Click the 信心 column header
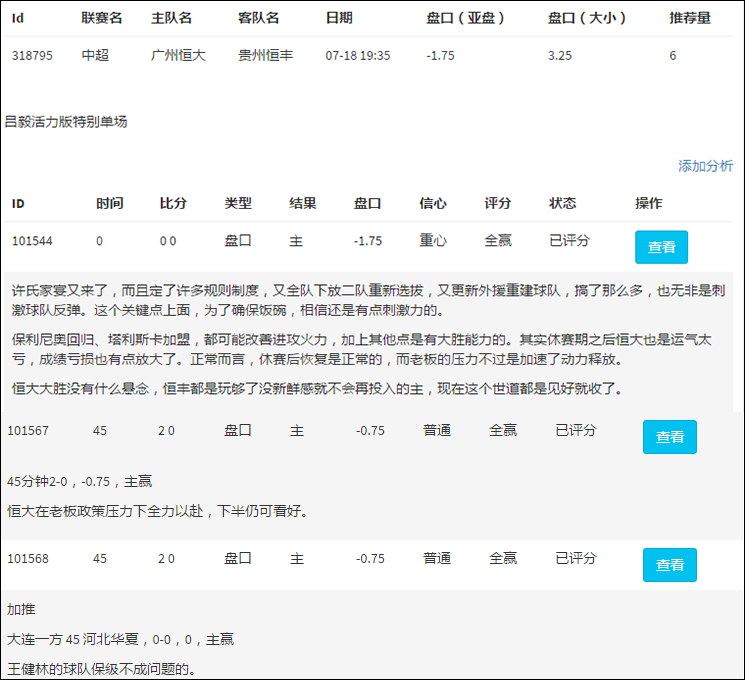This screenshot has height=680, width=745. (x=433, y=203)
